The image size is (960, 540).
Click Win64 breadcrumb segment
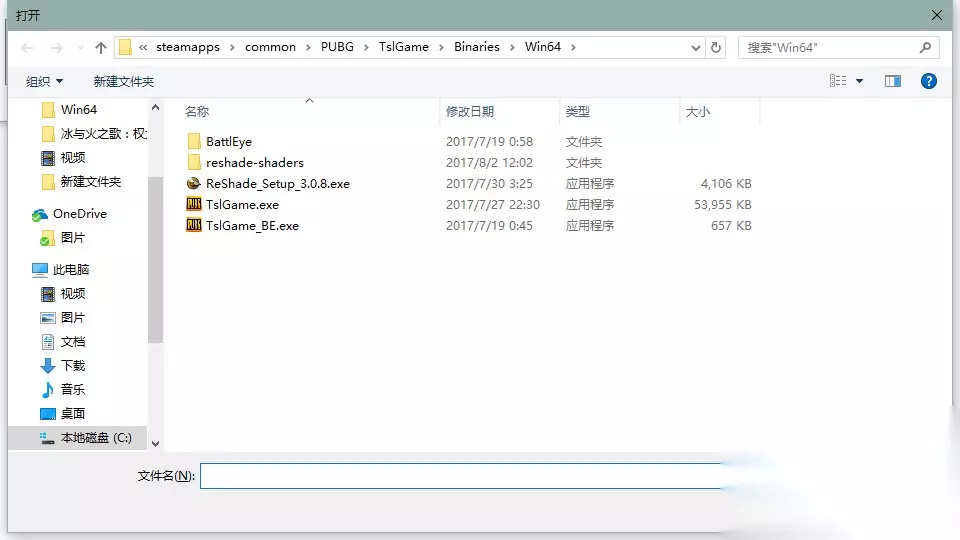point(542,47)
